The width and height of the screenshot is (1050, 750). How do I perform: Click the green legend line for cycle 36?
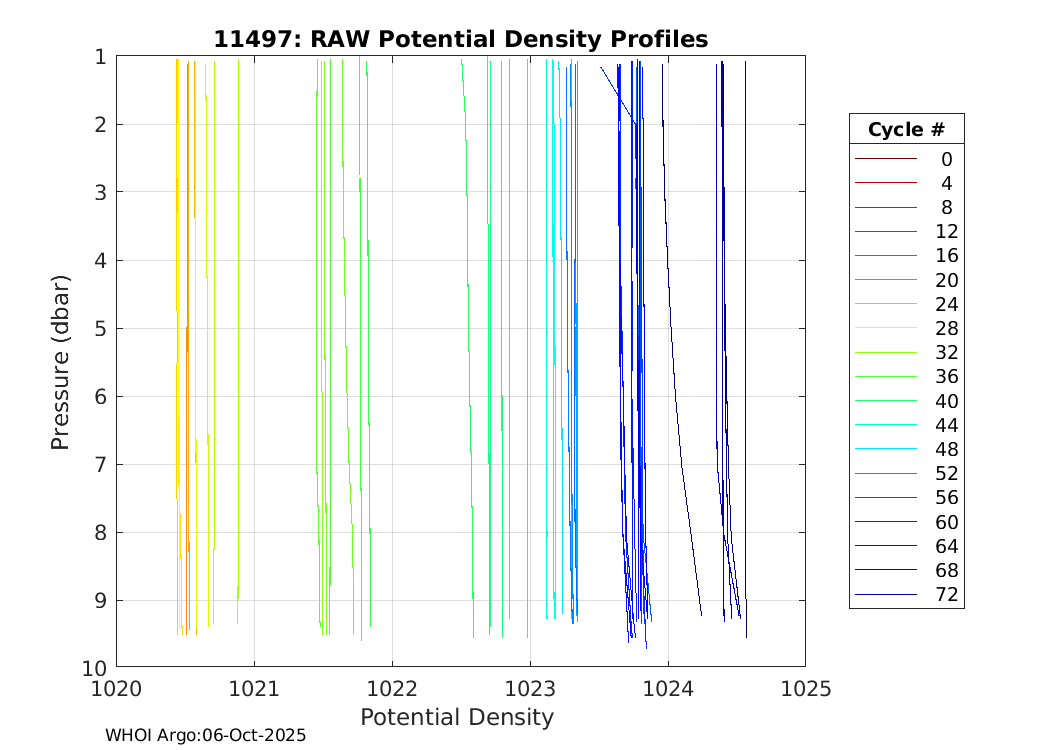(885, 377)
